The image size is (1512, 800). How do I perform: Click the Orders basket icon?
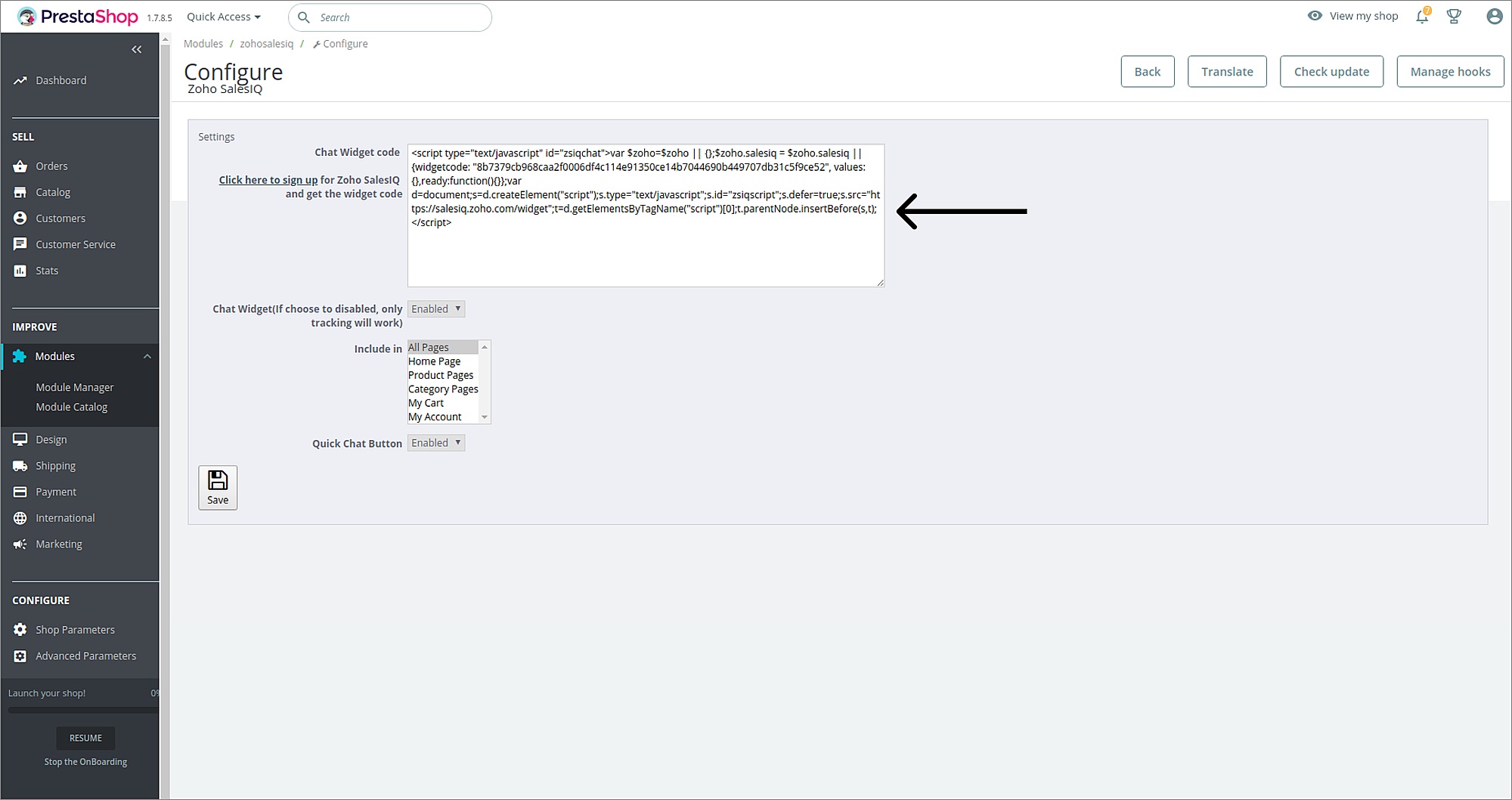pos(20,166)
